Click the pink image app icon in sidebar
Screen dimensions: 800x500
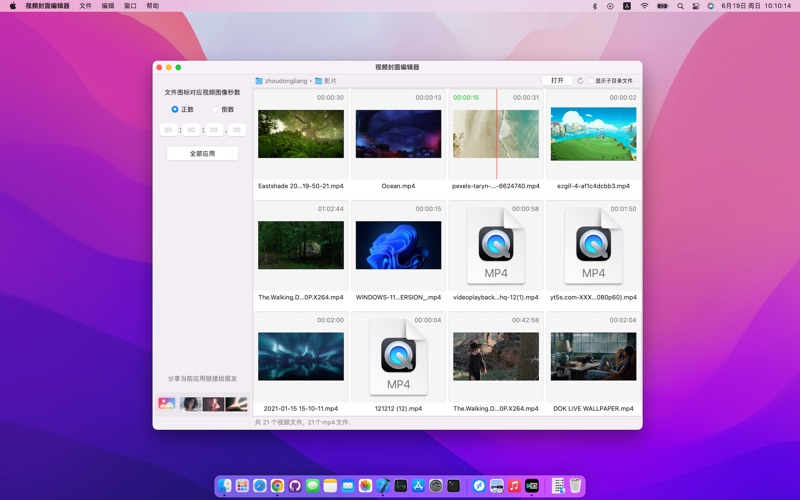(x=167, y=404)
